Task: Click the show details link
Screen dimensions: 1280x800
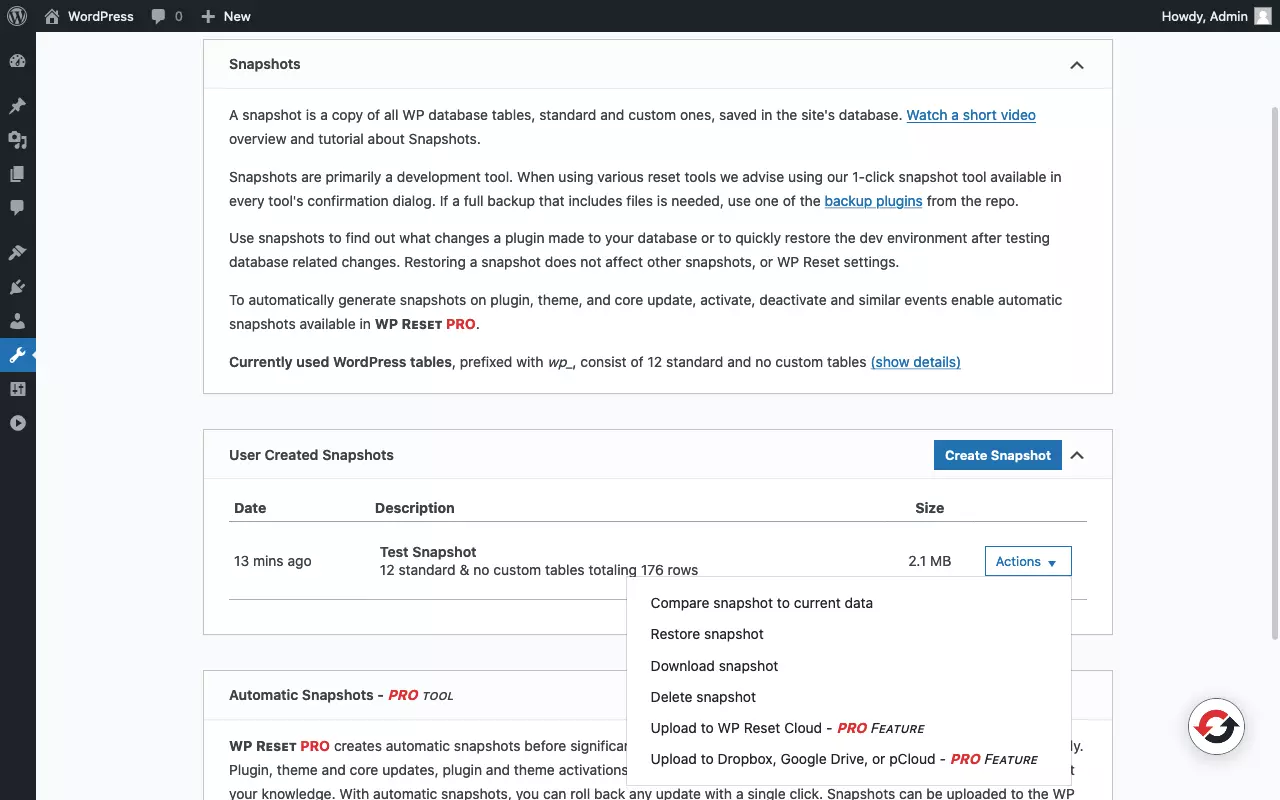Action: click(915, 362)
